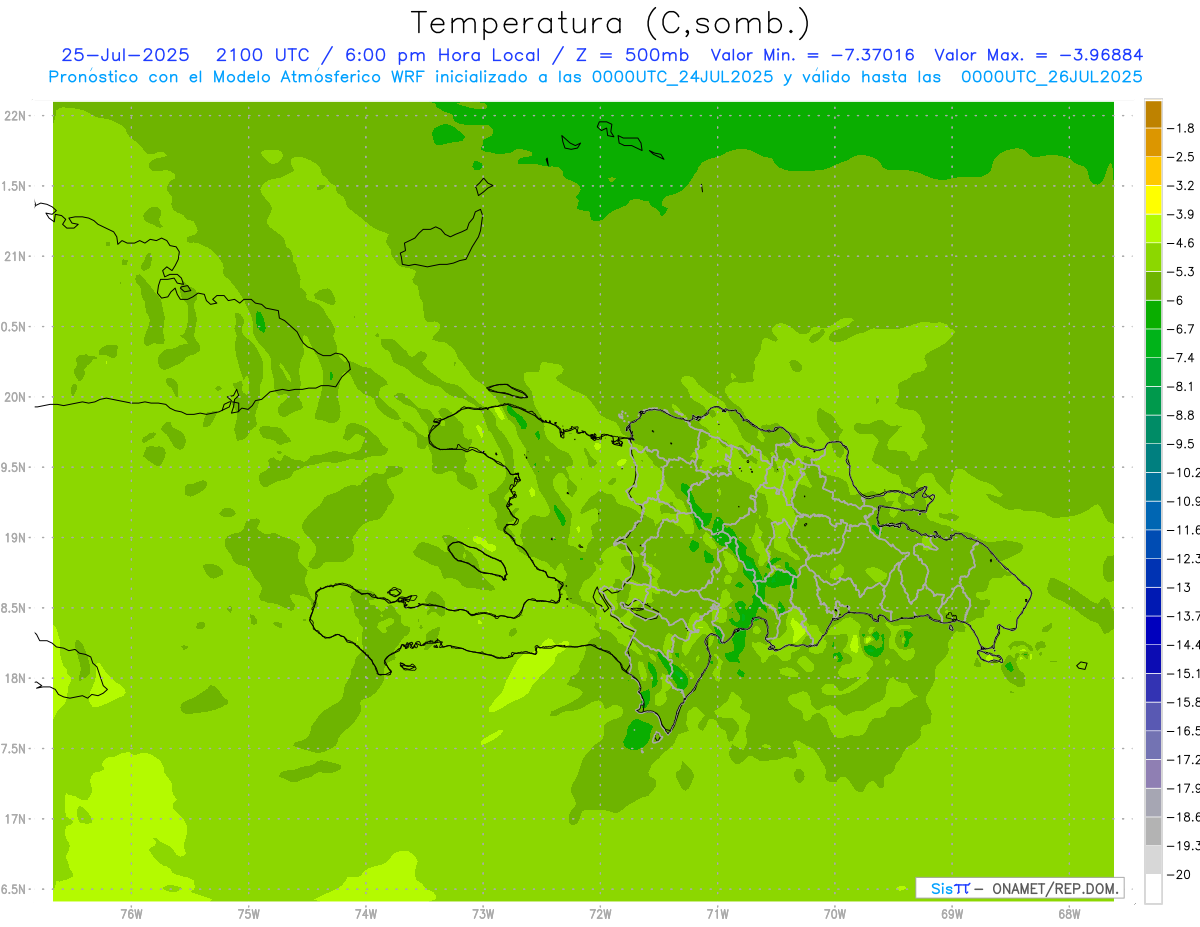Click the '74W' longitude label

(366, 914)
